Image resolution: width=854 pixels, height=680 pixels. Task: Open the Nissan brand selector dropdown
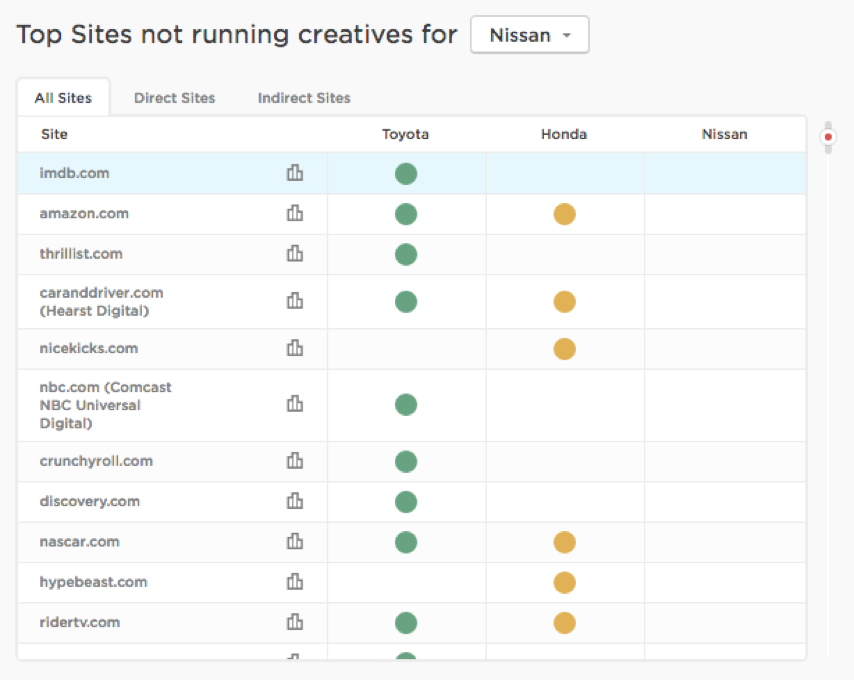529,34
